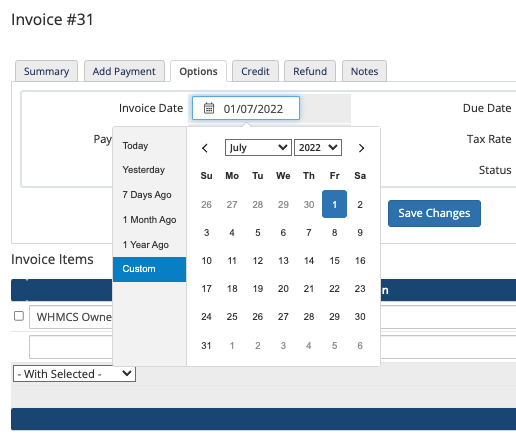Choose July 28 in the calendar

pos(309,316)
